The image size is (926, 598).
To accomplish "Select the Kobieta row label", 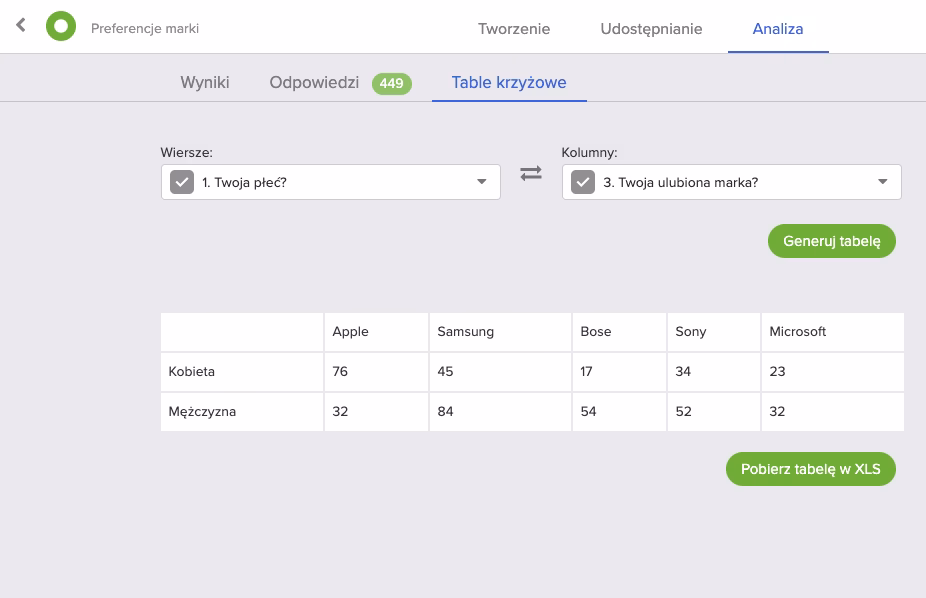I will tap(192, 371).
